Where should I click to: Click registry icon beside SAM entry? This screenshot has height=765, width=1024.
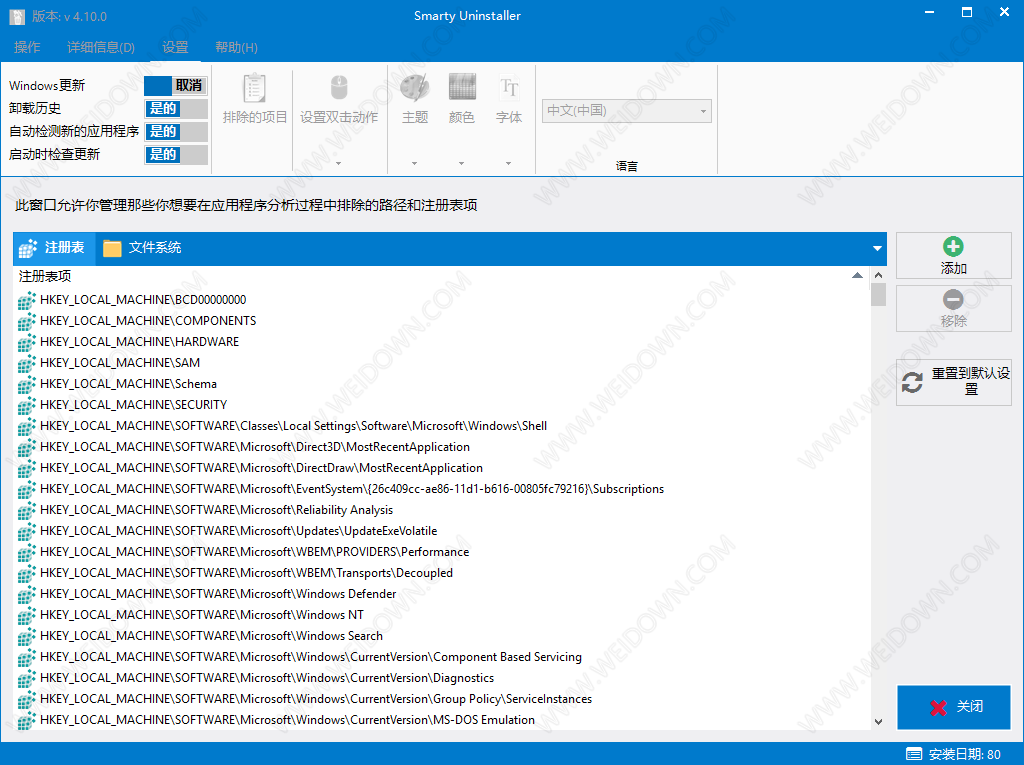tap(27, 363)
